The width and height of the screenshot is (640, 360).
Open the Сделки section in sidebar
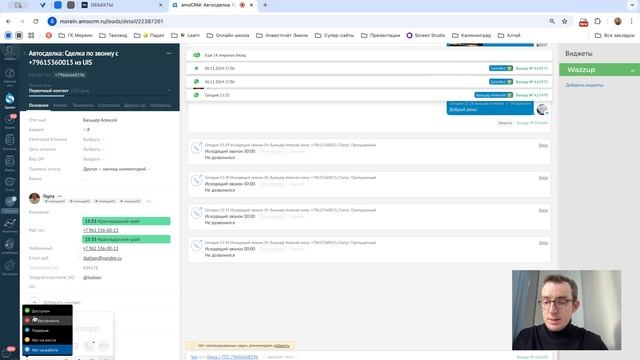coord(9,100)
